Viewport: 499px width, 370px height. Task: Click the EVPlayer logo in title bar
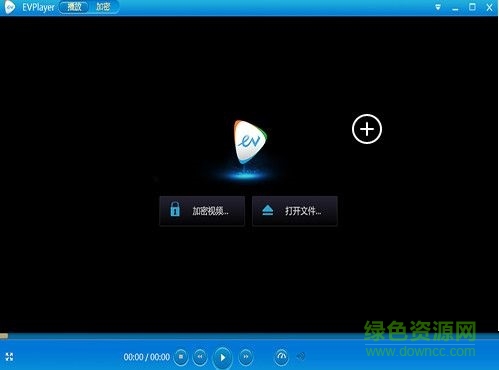(x=9, y=7)
